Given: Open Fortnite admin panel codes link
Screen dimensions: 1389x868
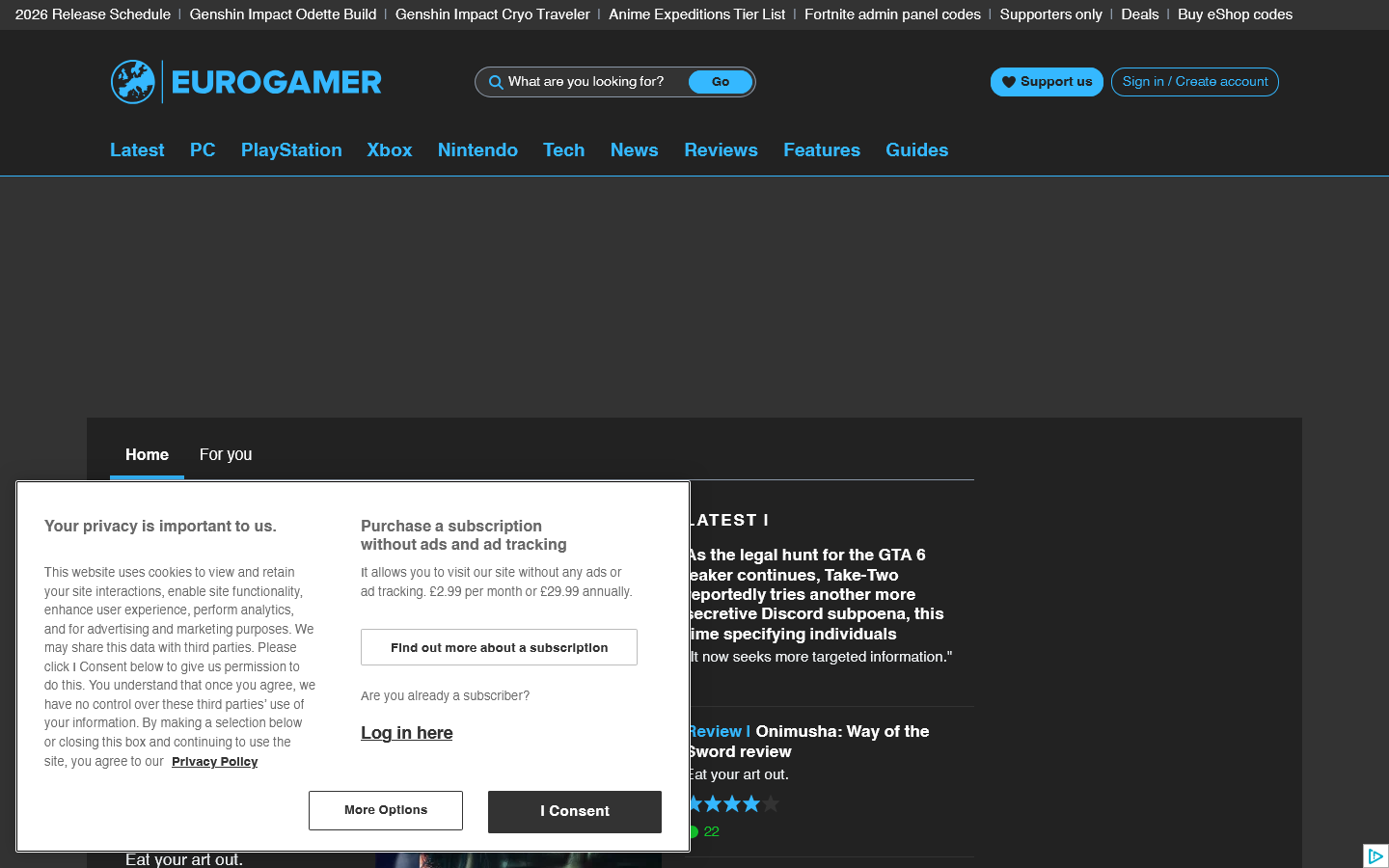Looking at the screenshot, I should (x=892, y=14).
